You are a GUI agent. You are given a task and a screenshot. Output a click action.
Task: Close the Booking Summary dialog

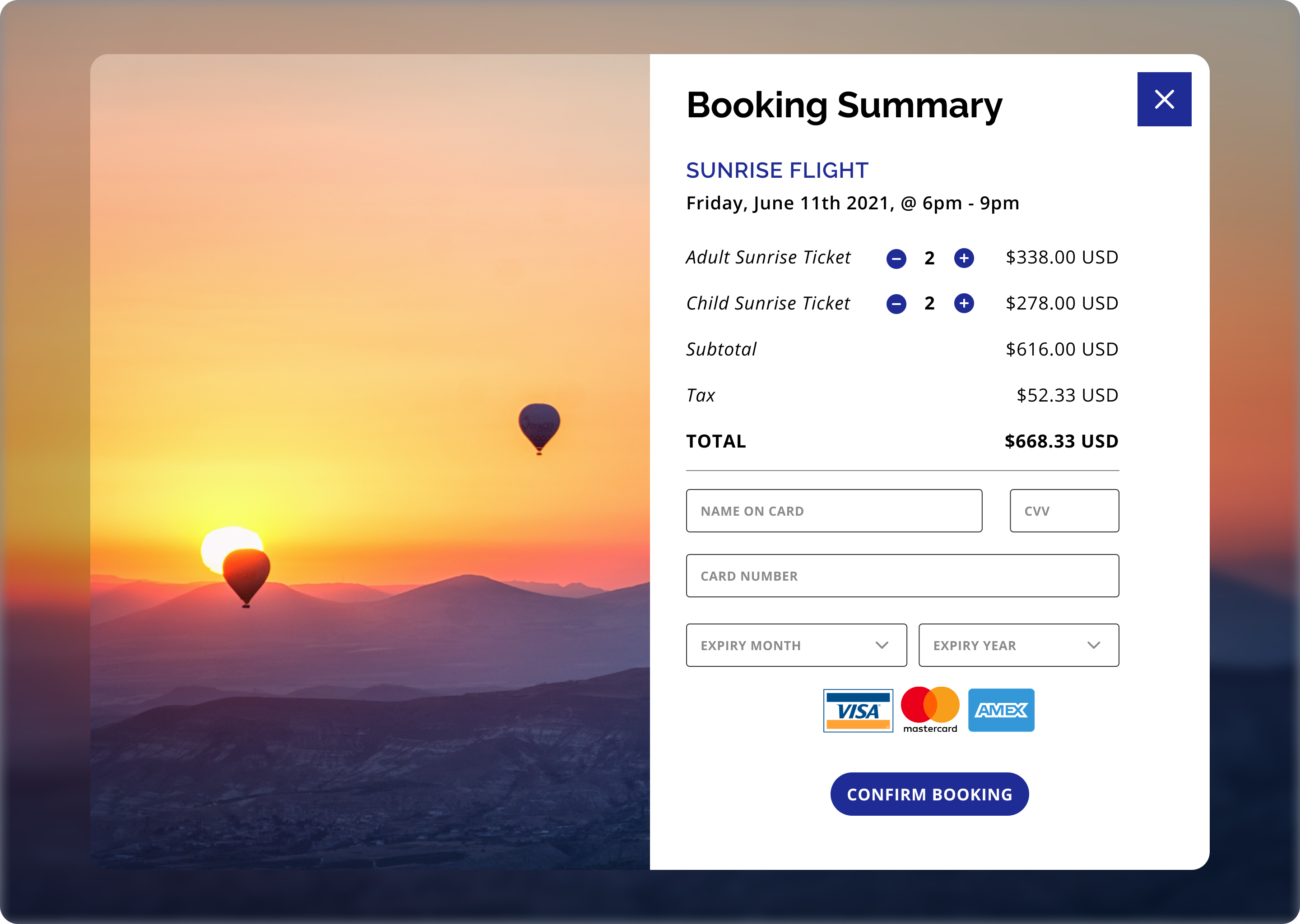tap(1164, 100)
